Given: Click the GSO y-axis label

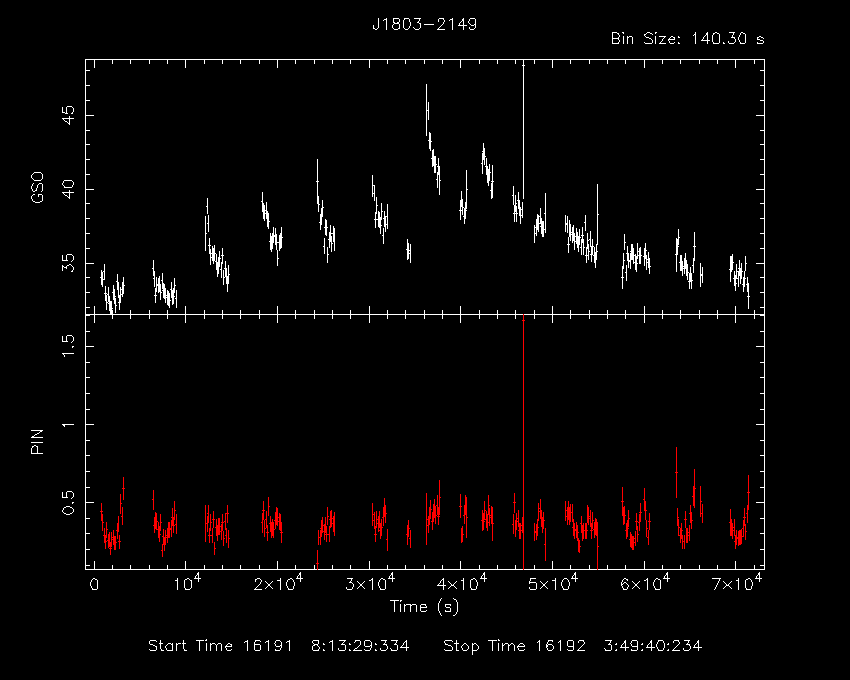Looking at the screenshot, I should [x=37, y=188].
